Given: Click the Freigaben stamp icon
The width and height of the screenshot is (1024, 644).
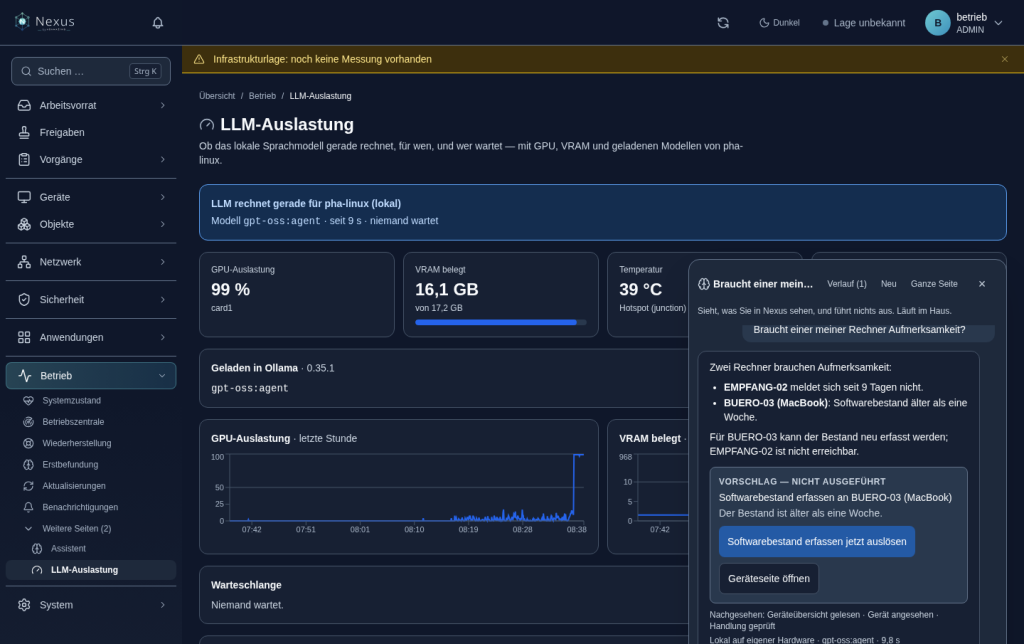Looking at the screenshot, I should pos(24,133).
